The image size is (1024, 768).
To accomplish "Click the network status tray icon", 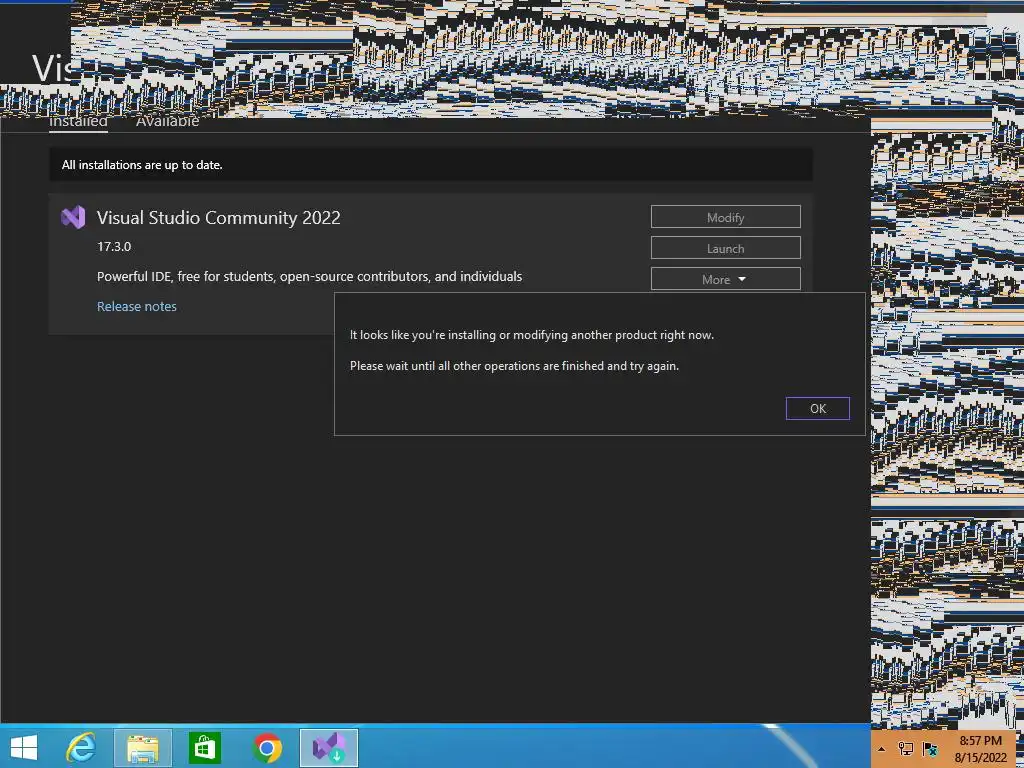I will (906, 749).
